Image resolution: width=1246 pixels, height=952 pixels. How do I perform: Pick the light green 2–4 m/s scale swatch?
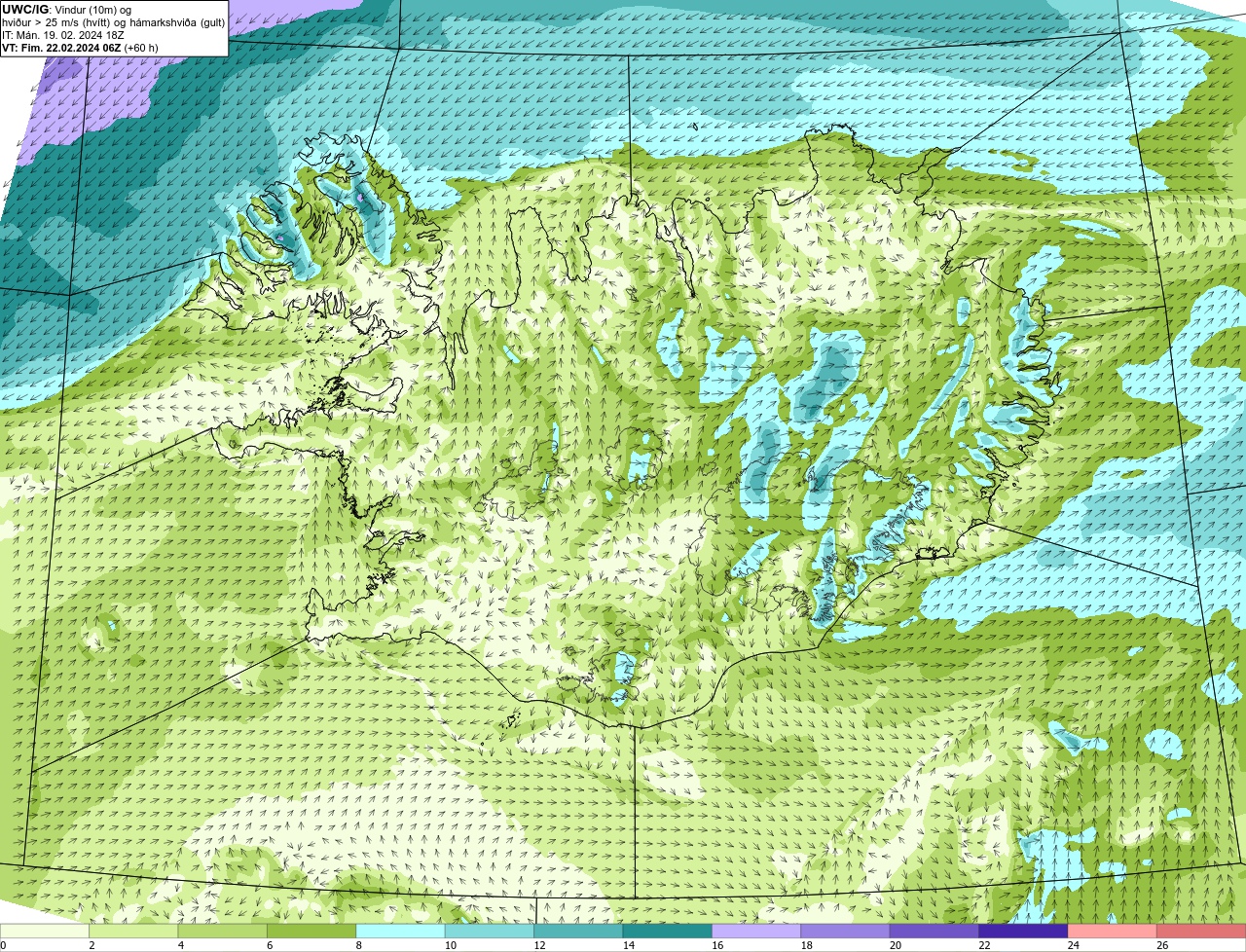point(133,932)
